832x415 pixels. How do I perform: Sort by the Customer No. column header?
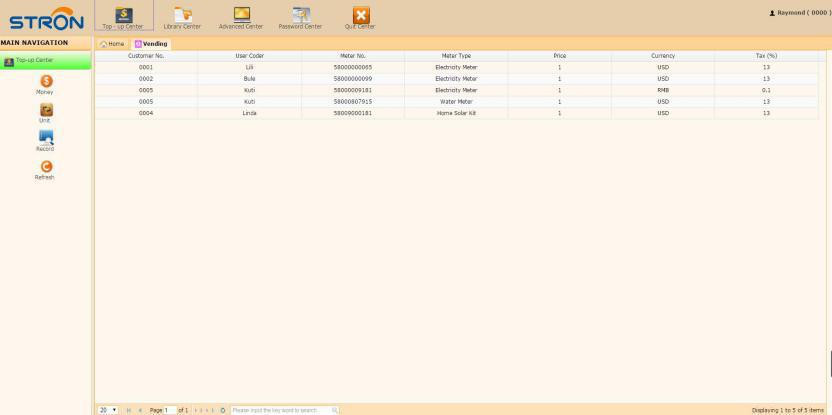[146, 55]
